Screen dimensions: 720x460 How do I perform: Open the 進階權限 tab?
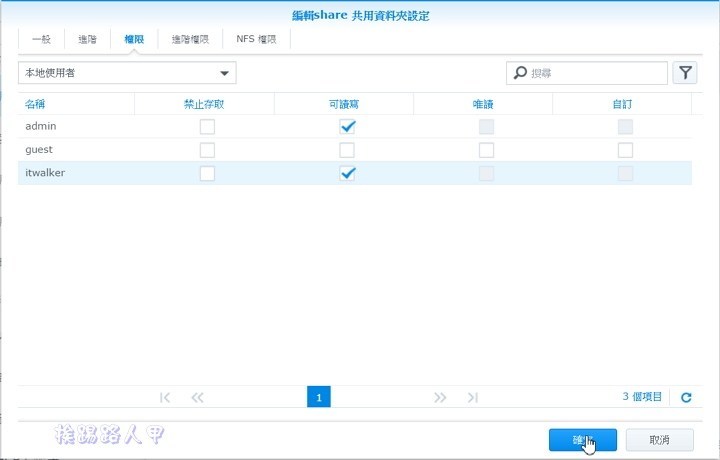(190, 39)
